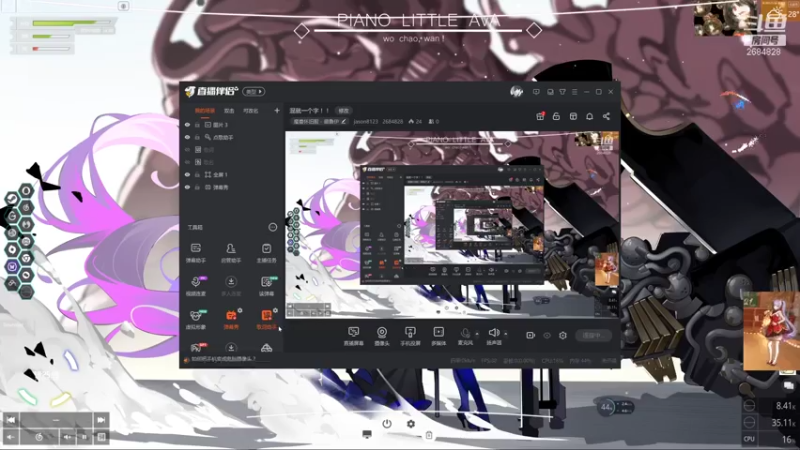Open the 房管助手 tool in toolbox

coord(231,253)
